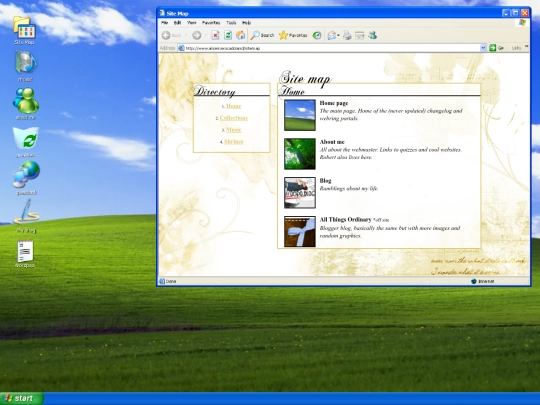Click the Stop loading icon
This screenshot has height=405, width=540.
click(215, 35)
